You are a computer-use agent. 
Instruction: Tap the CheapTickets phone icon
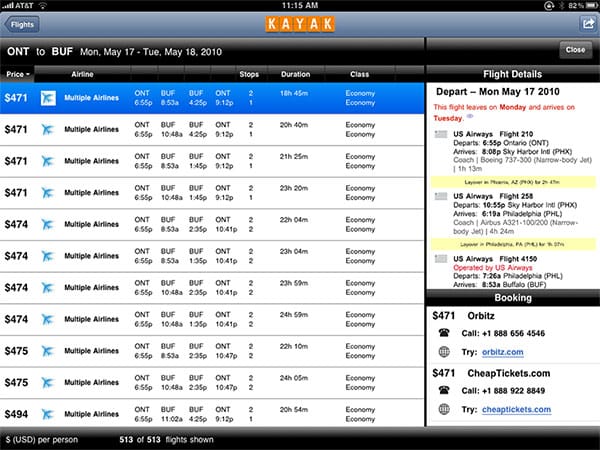[x=444, y=390]
